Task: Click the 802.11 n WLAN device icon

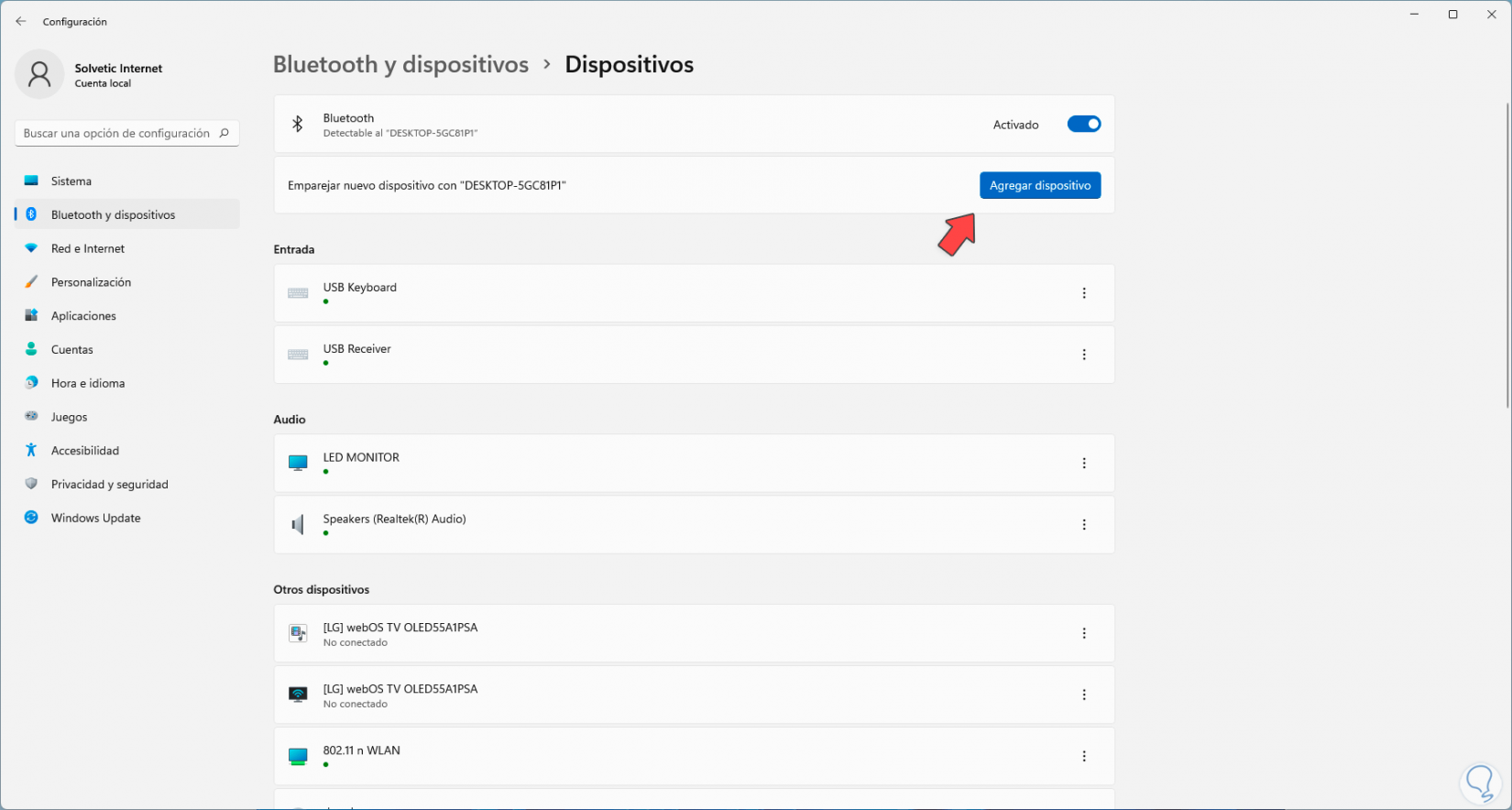Action: pos(298,756)
